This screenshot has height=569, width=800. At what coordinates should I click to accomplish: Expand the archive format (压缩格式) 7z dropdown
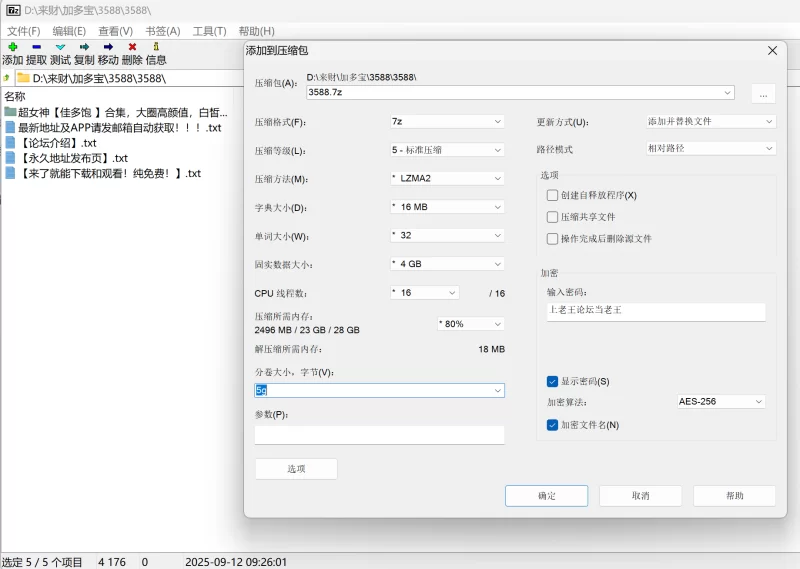(x=446, y=122)
